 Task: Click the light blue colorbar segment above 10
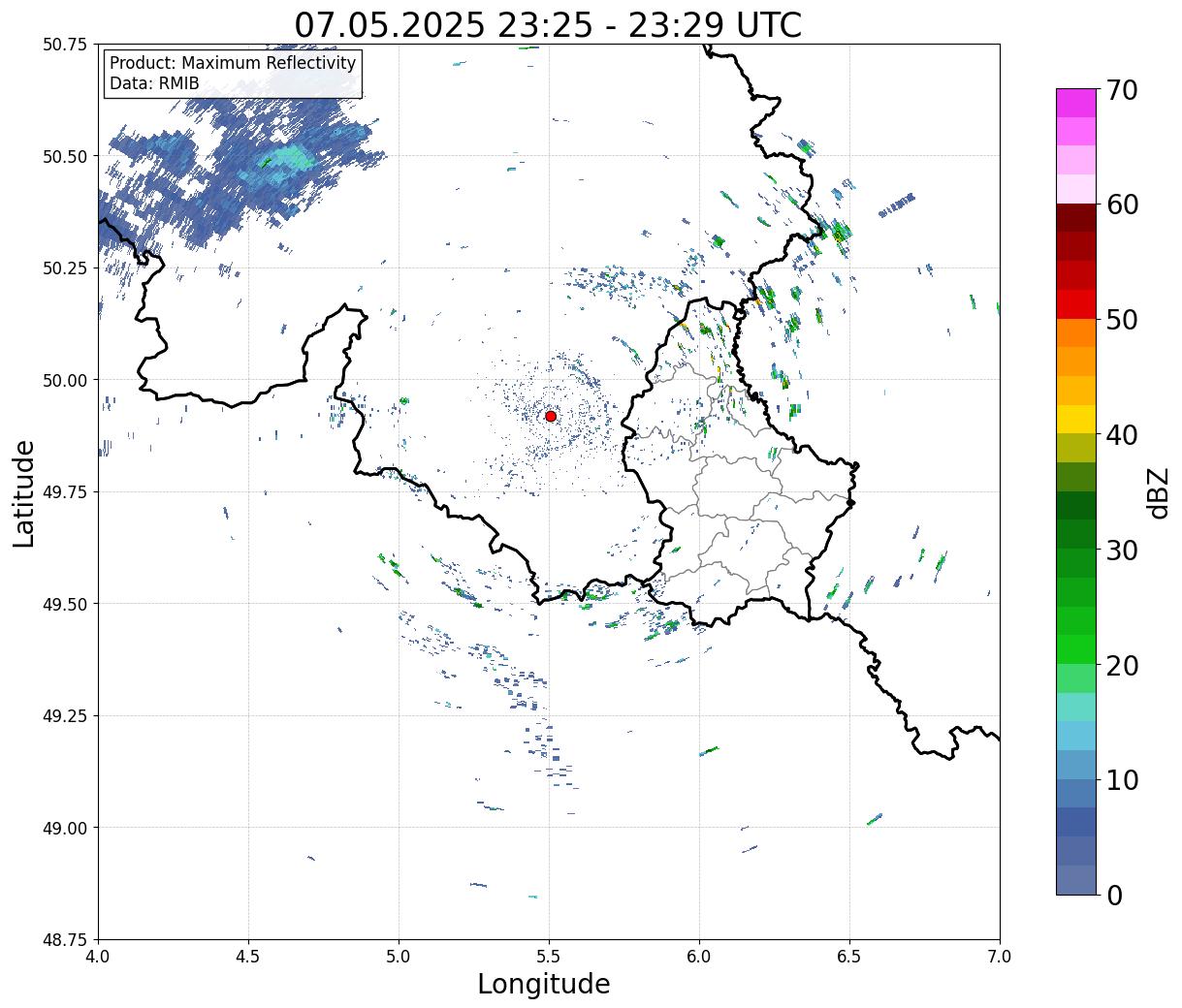click(1076, 764)
